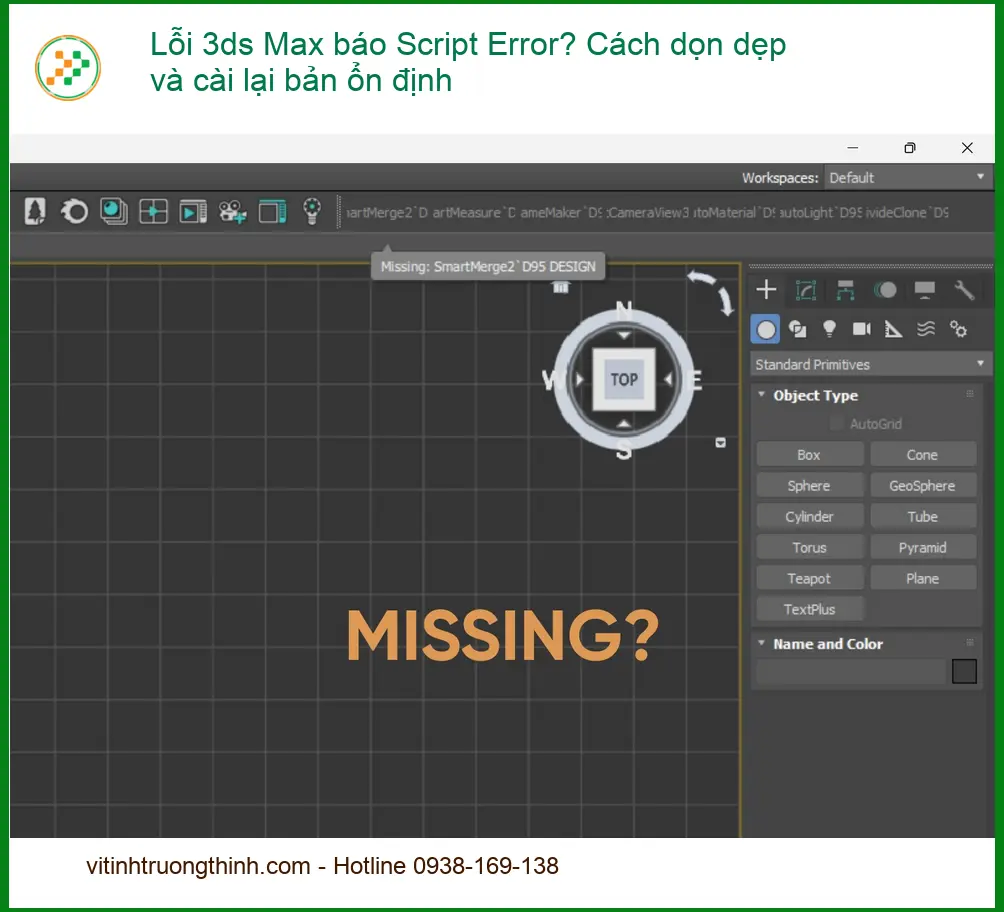The height and width of the screenshot is (912, 1004).
Task: Select the Helpers category ruler icon
Action: tap(893, 329)
